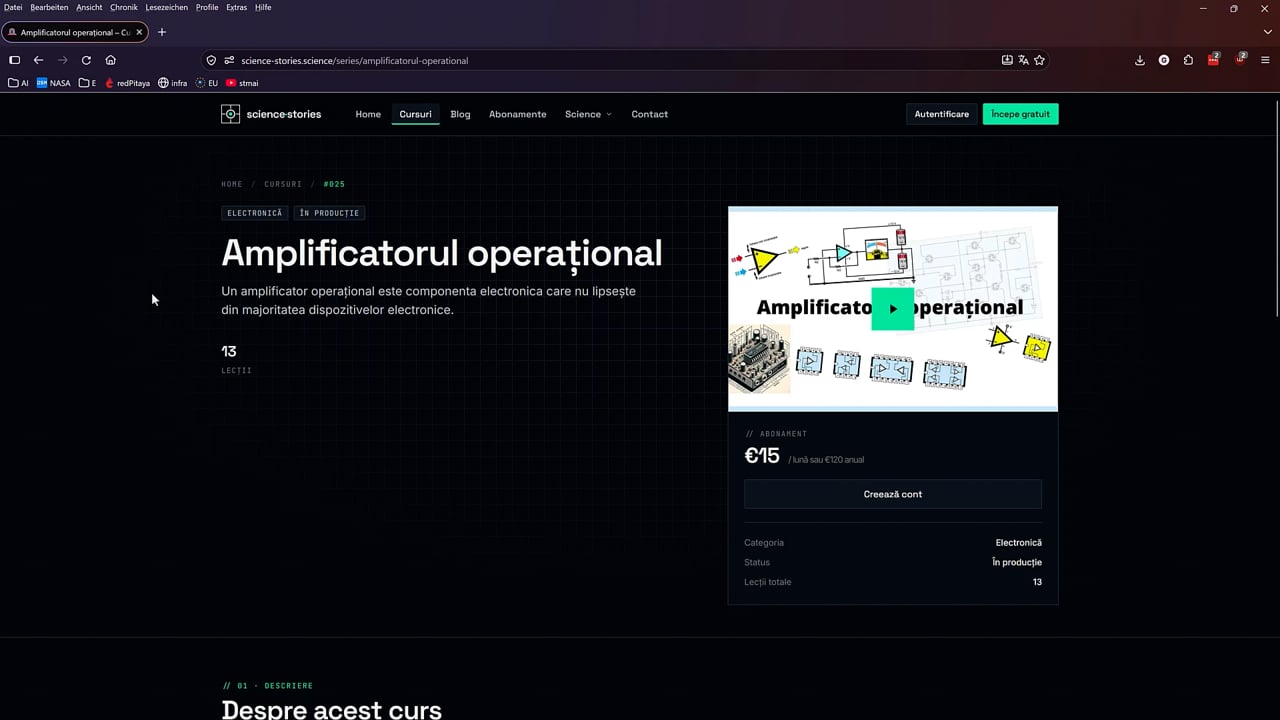Open the page translation icon
The height and width of the screenshot is (720, 1280).
[x=1023, y=60]
